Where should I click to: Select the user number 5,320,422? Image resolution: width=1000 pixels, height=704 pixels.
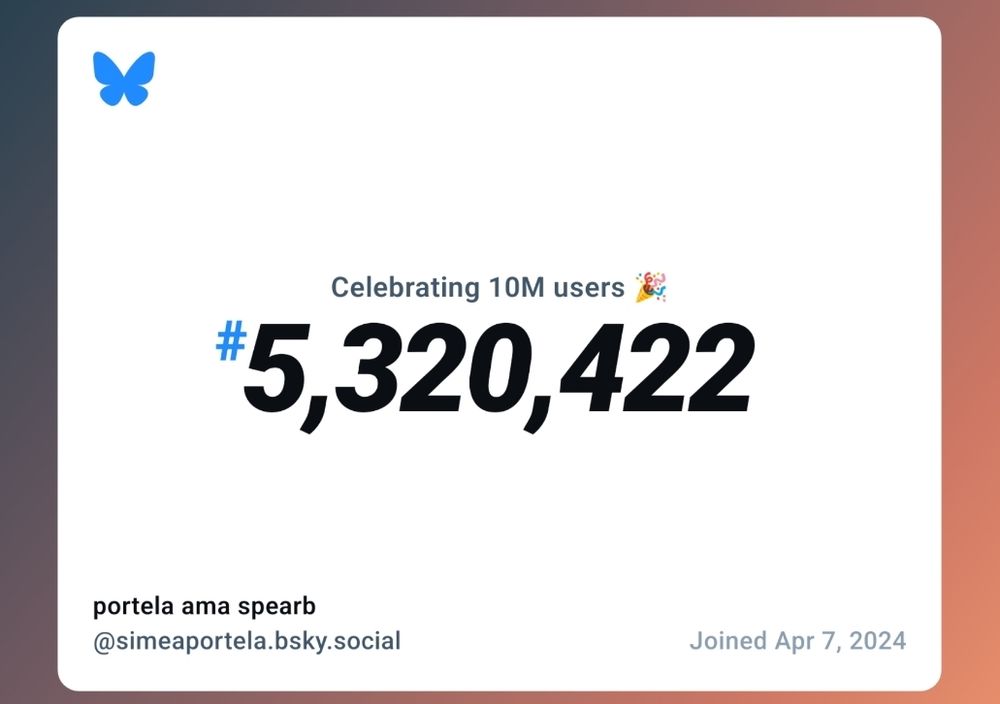tap(497, 372)
